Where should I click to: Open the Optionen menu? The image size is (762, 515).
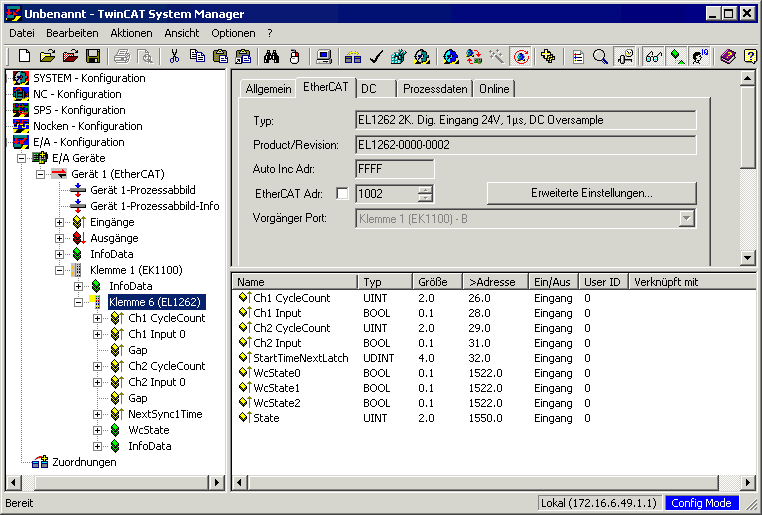pos(233,33)
